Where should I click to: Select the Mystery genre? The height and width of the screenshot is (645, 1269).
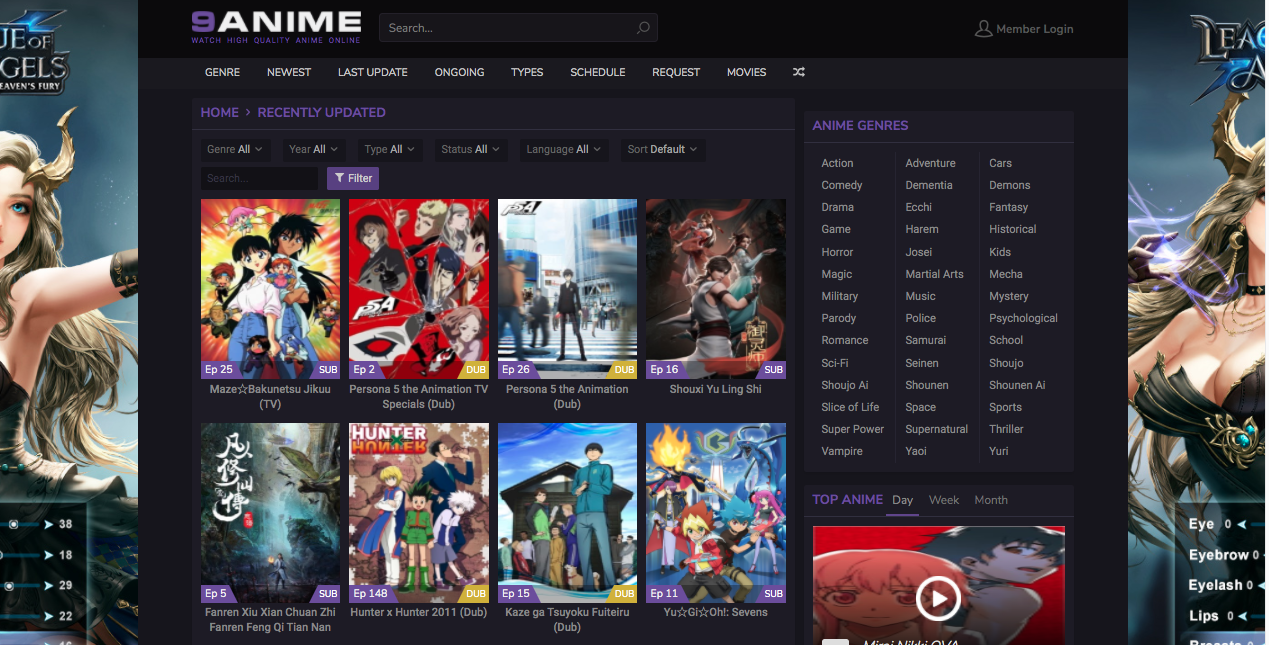click(x=1009, y=296)
